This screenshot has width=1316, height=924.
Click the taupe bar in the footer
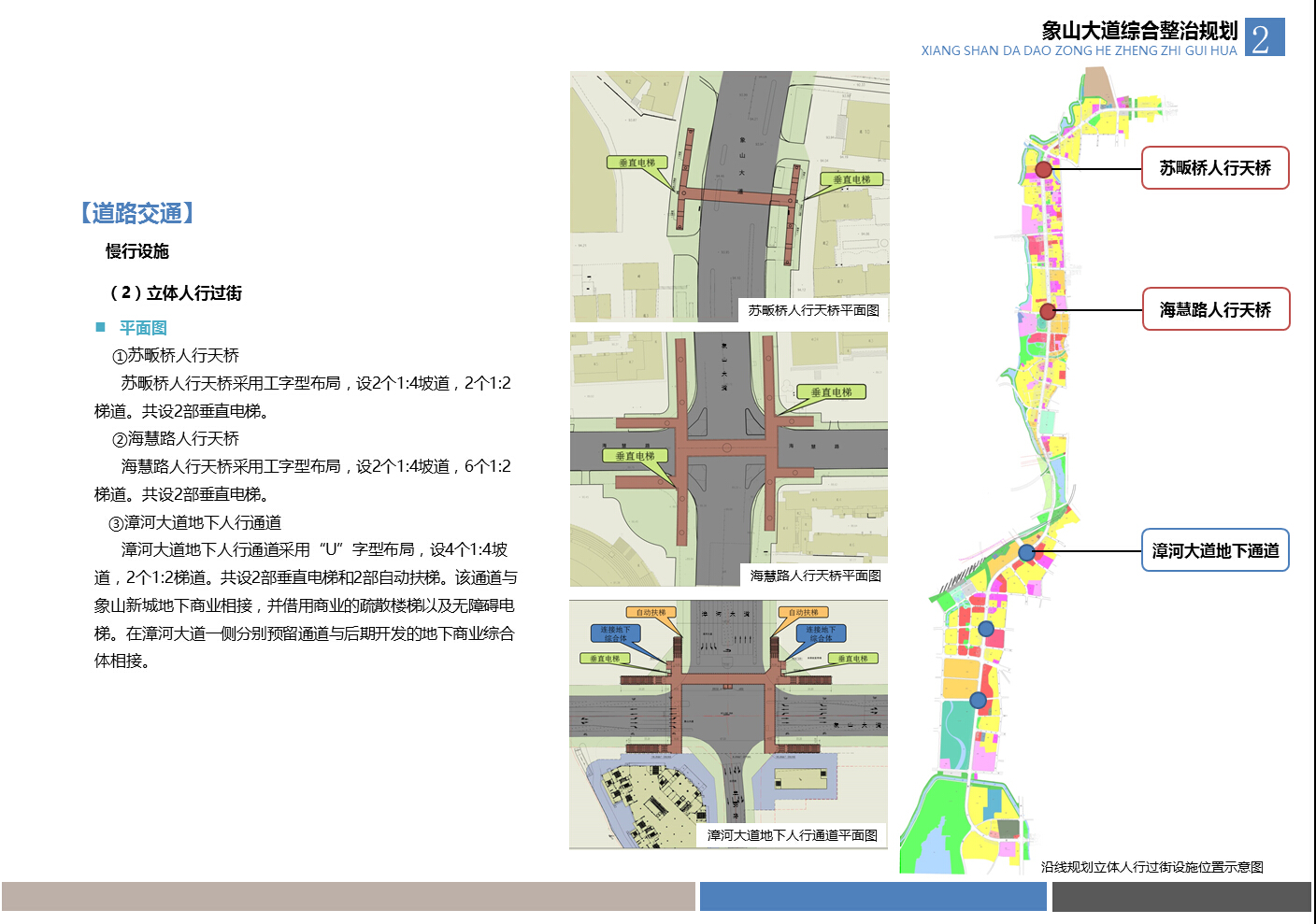[x=348, y=896]
